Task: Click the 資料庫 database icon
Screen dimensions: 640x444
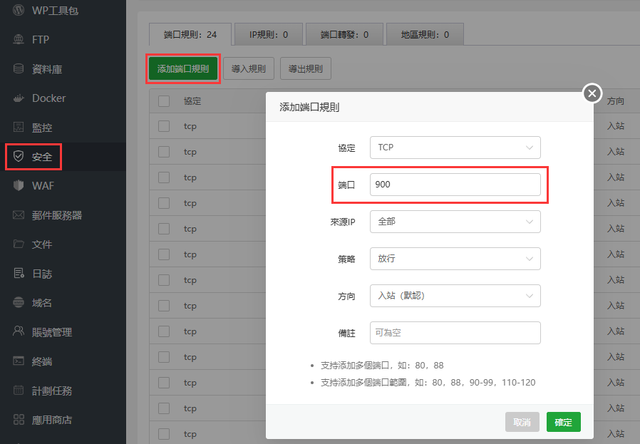Action: [18, 69]
